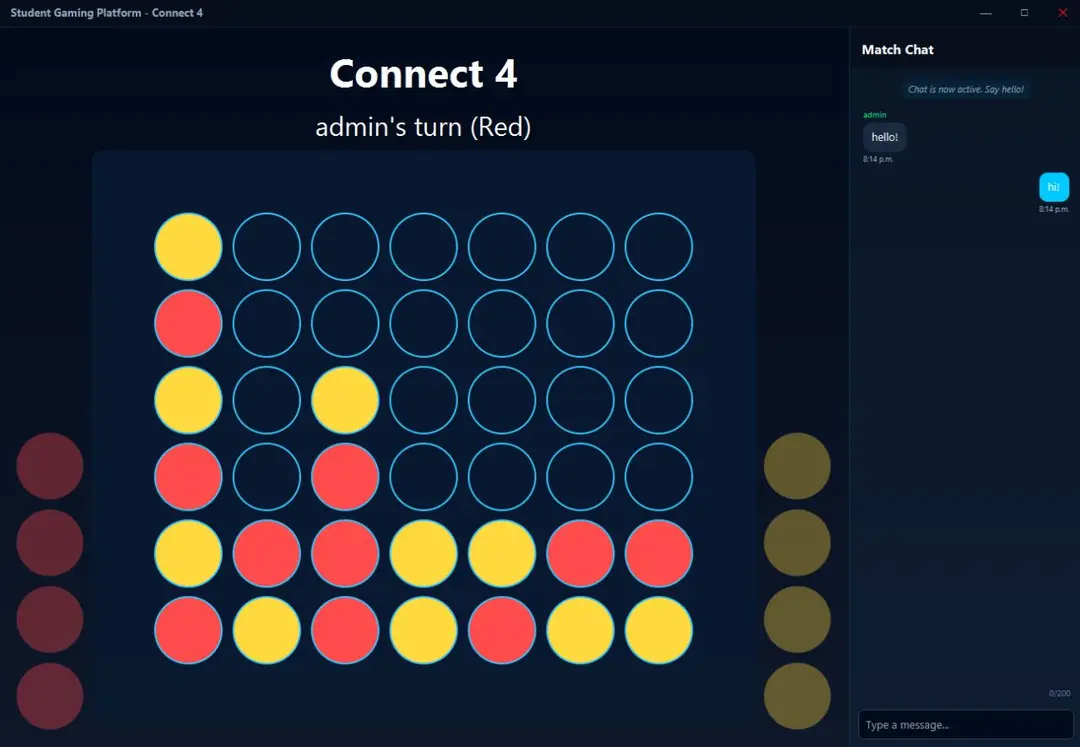Click the 'Chat is now active. Say hello!' notice

tap(966, 90)
